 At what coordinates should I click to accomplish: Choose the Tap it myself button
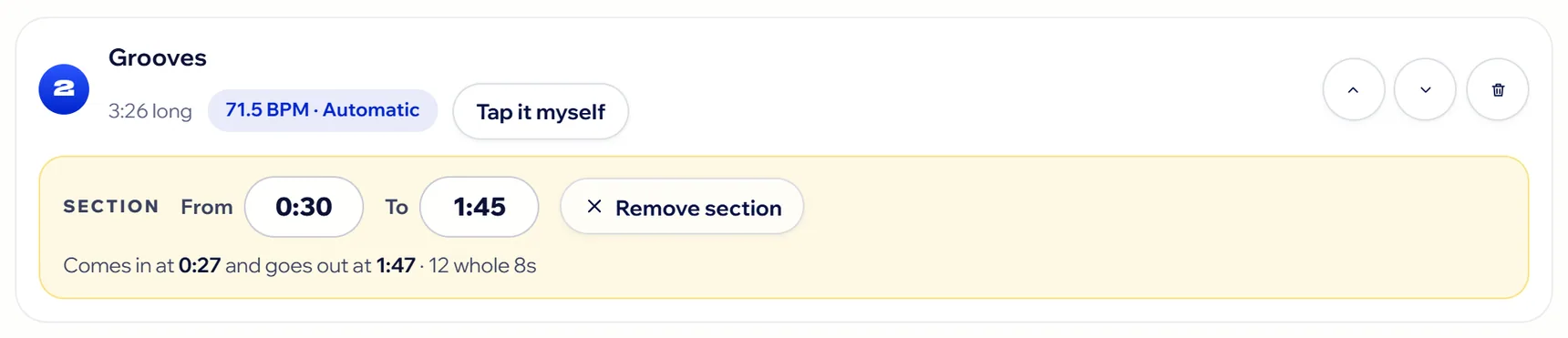pyautogui.click(x=541, y=111)
